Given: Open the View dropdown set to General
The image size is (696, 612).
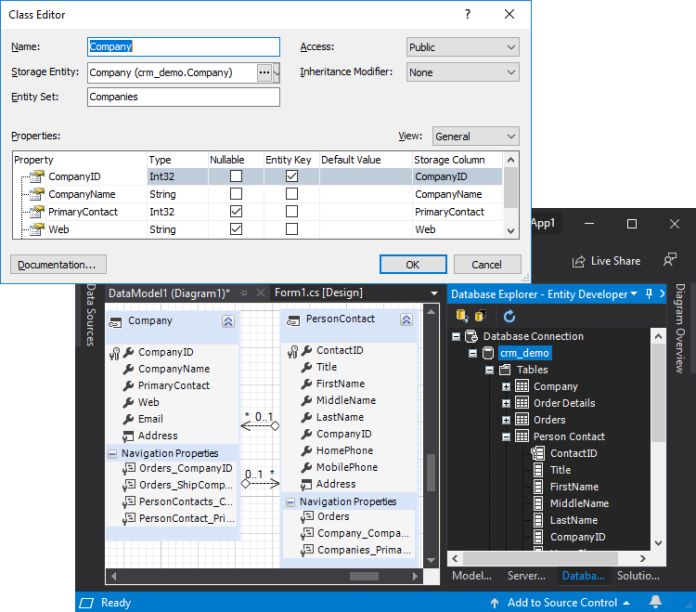Looking at the screenshot, I should (476, 136).
